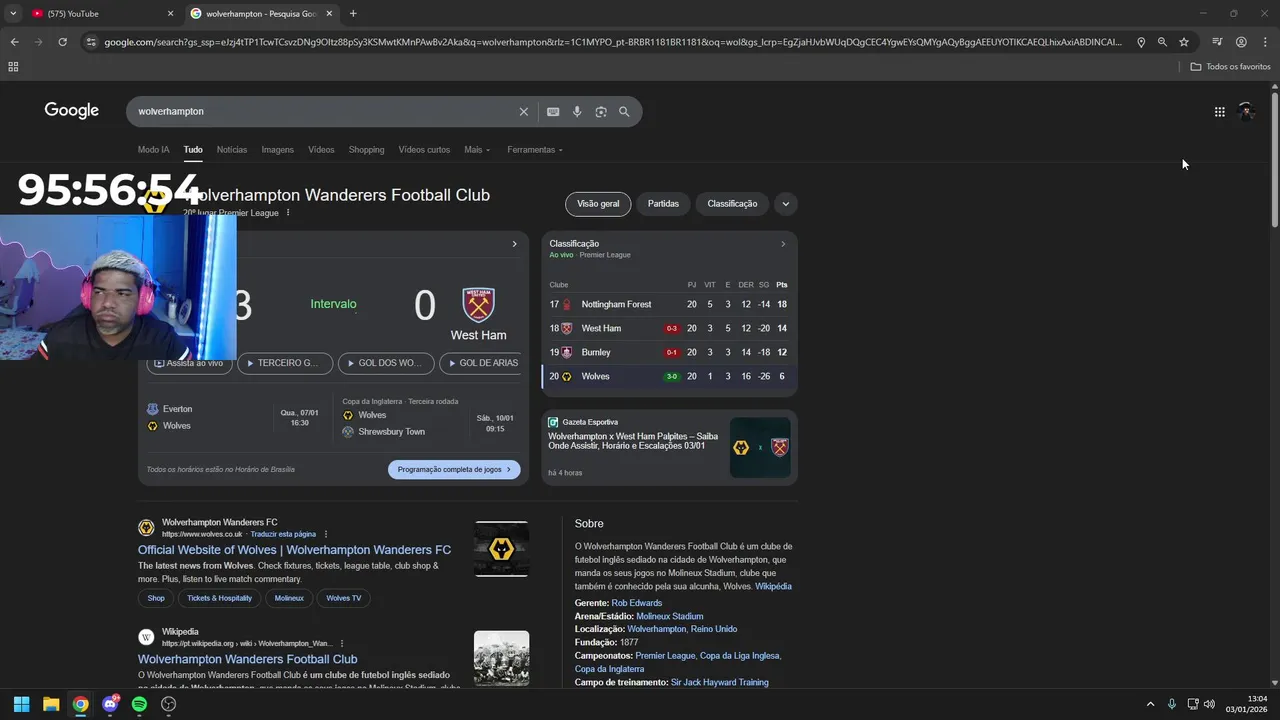
Task: Open Wikipedia Wolverhampton Wanderers Football Club result
Action: tap(247, 659)
